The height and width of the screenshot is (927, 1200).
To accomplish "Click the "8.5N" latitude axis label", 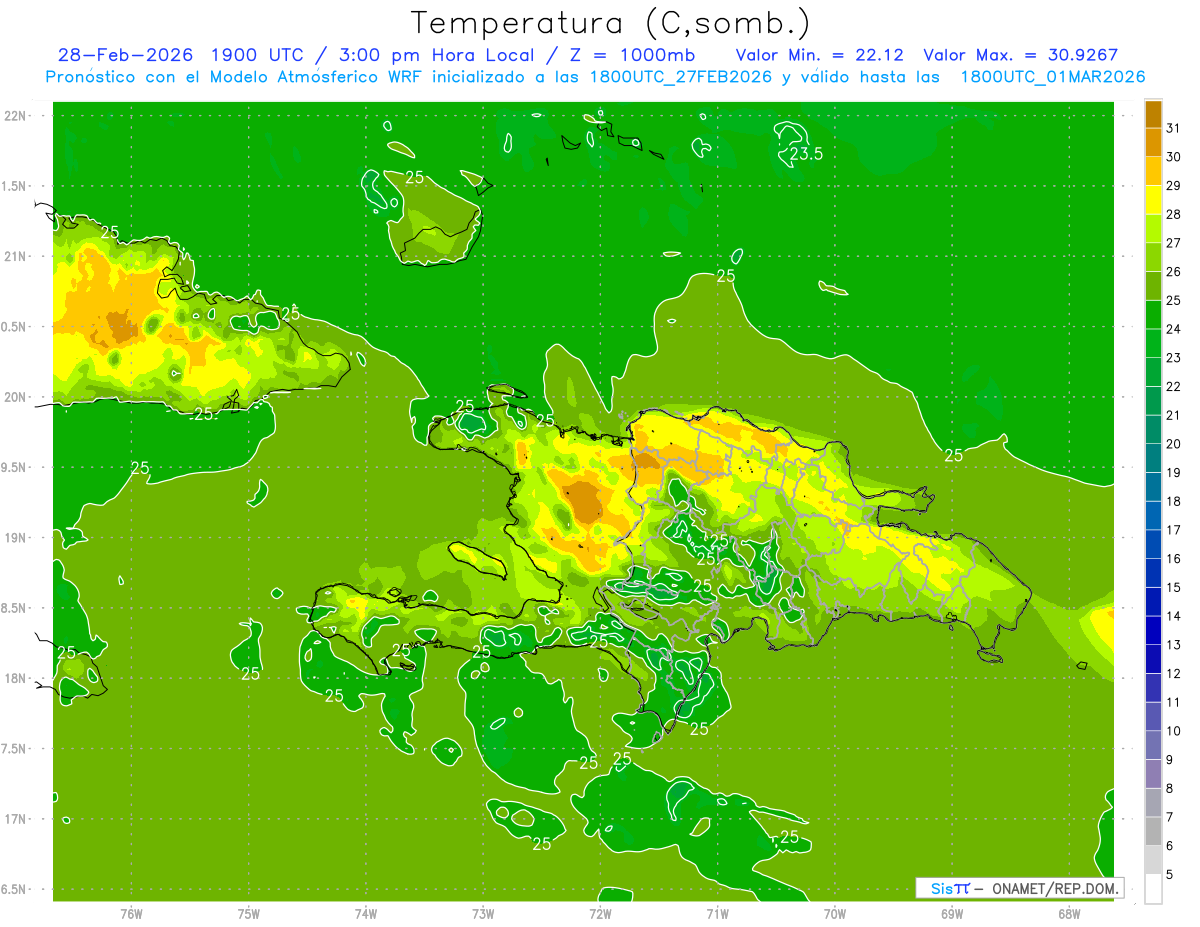I will click(x=15, y=608).
